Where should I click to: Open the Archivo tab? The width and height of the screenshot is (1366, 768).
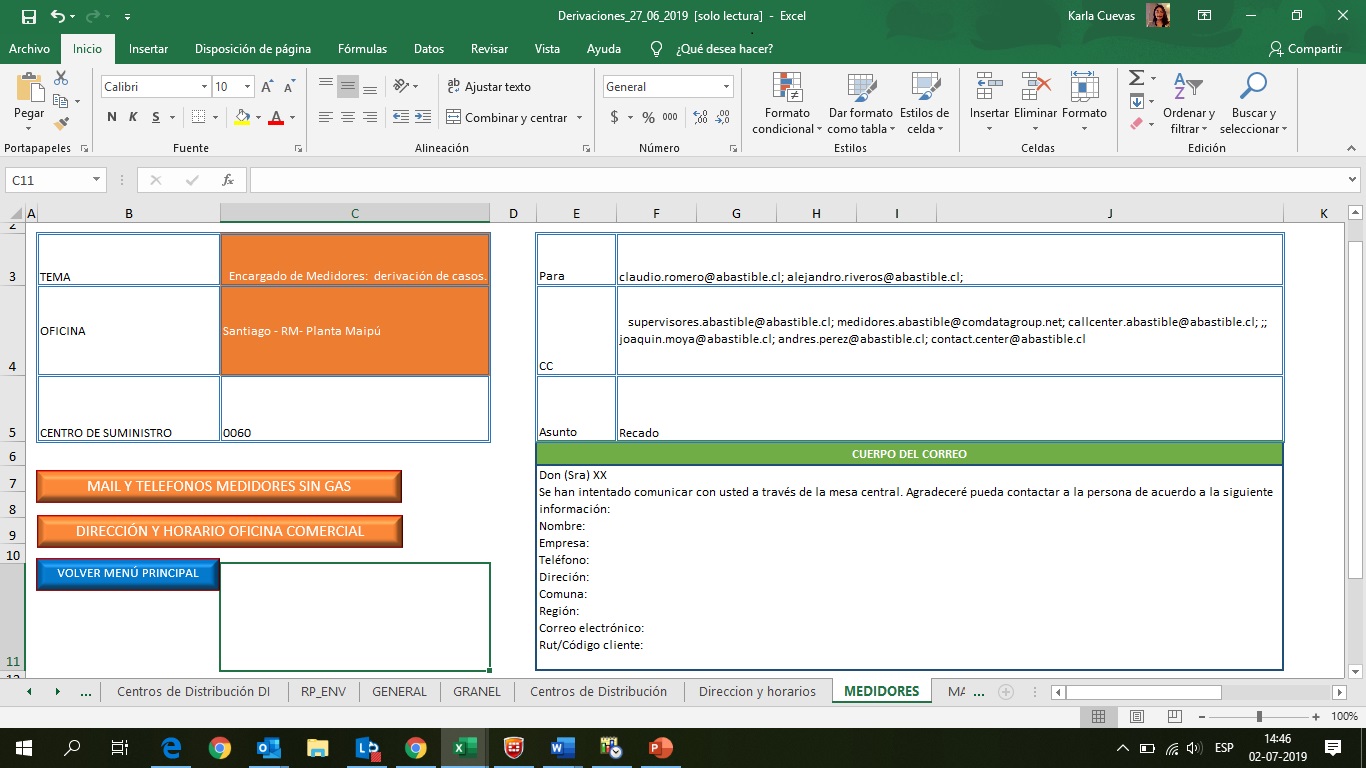point(29,48)
